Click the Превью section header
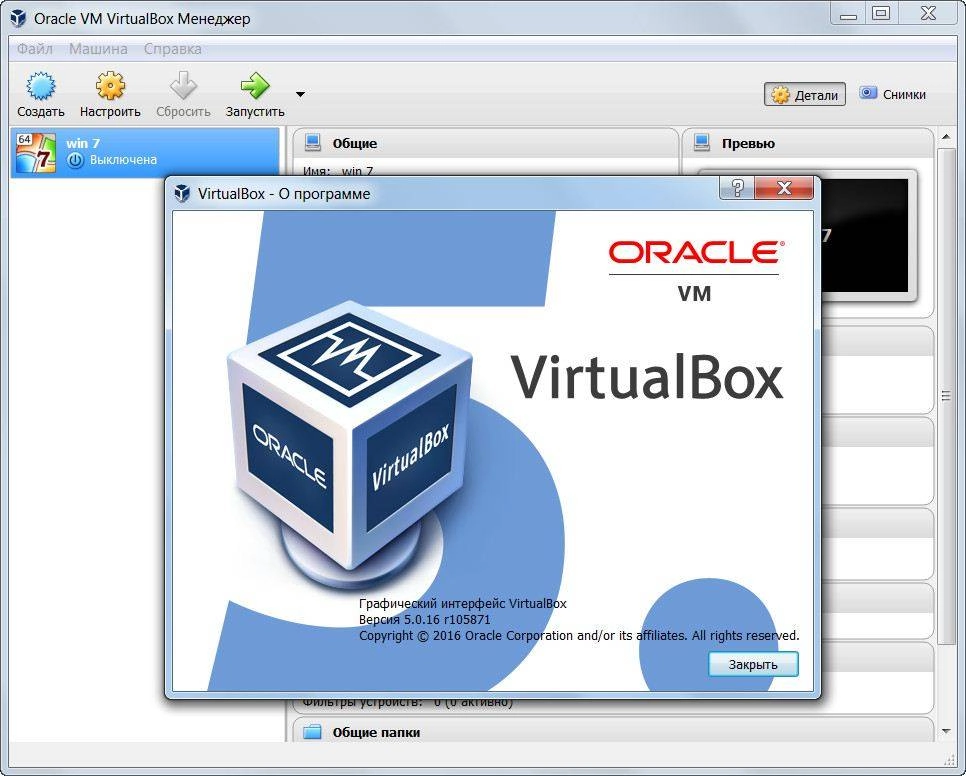966x776 pixels. [808, 143]
